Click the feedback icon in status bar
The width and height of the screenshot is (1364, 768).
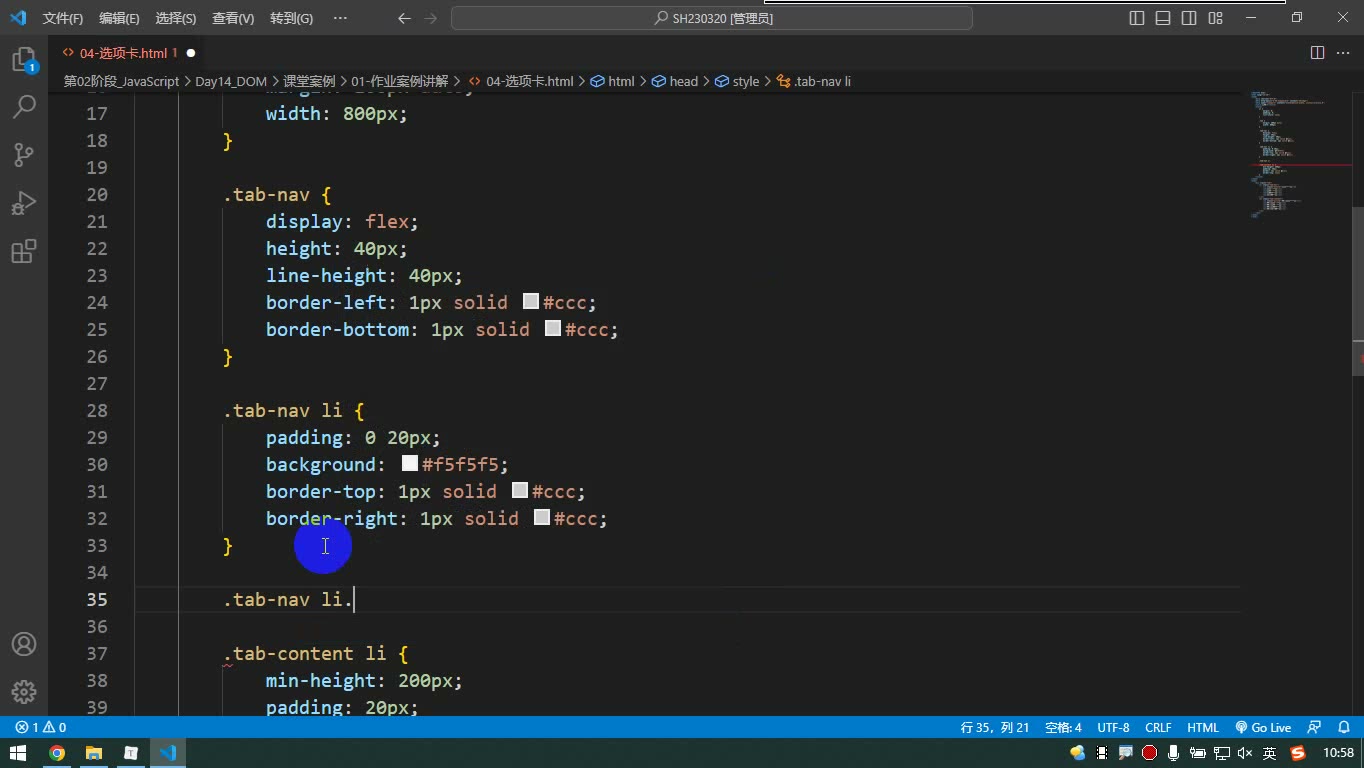(x=1315, y=727)
